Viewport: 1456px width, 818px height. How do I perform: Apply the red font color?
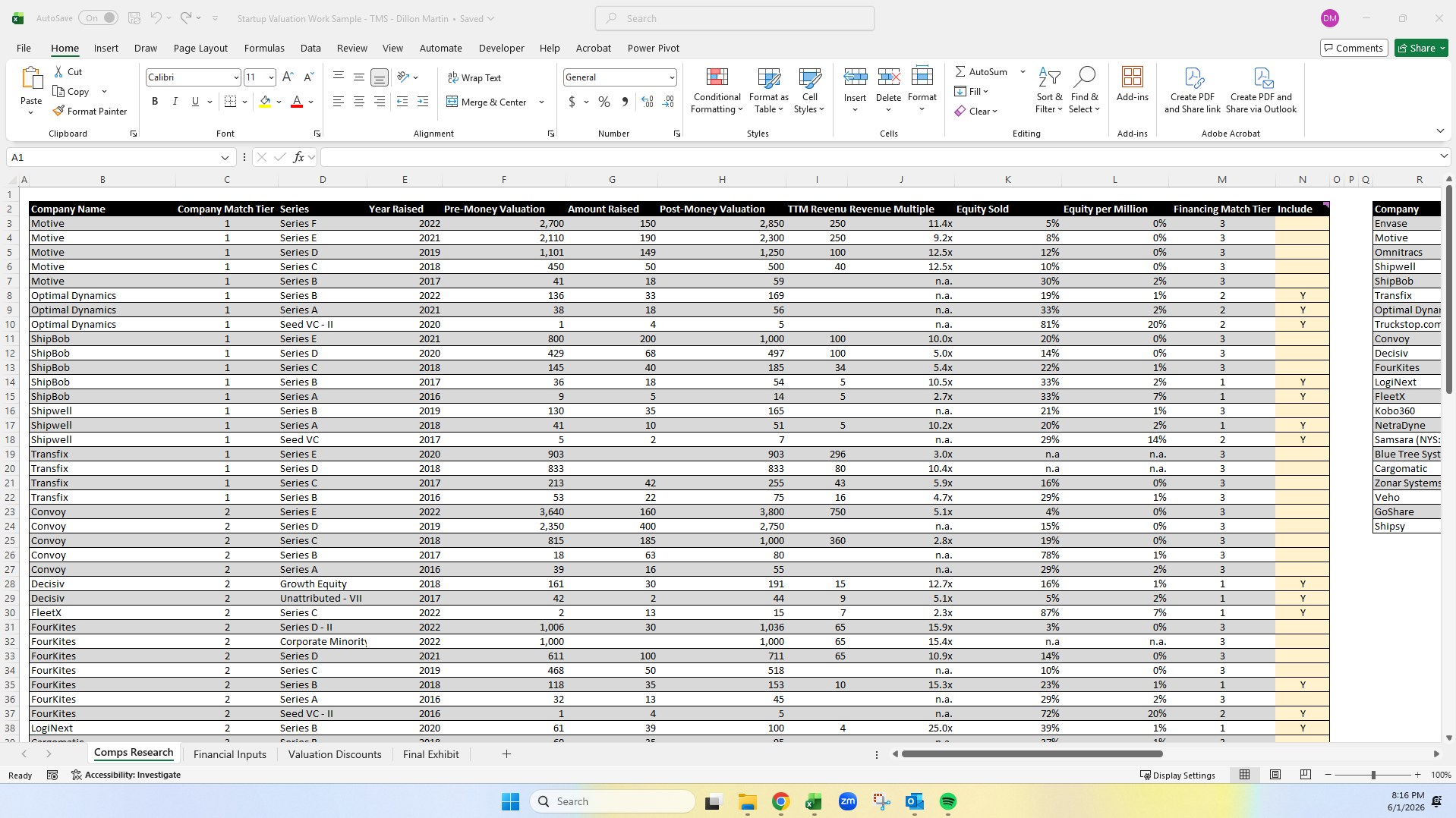297,101
